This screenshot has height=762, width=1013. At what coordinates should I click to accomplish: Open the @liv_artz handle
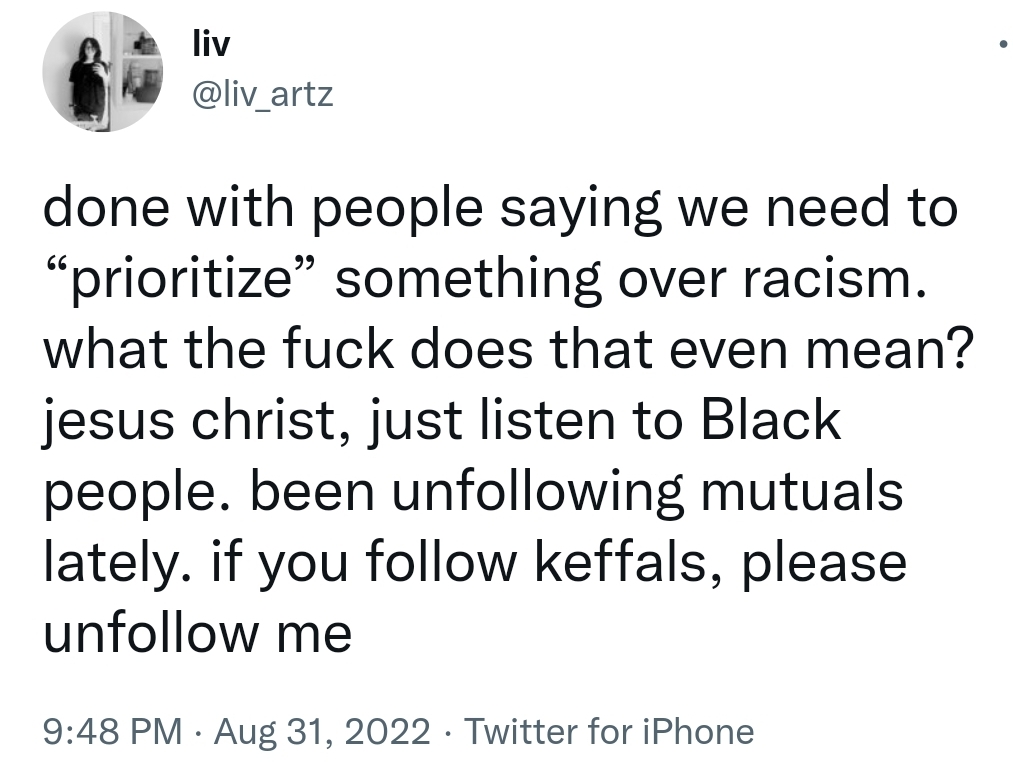(262, 95)
